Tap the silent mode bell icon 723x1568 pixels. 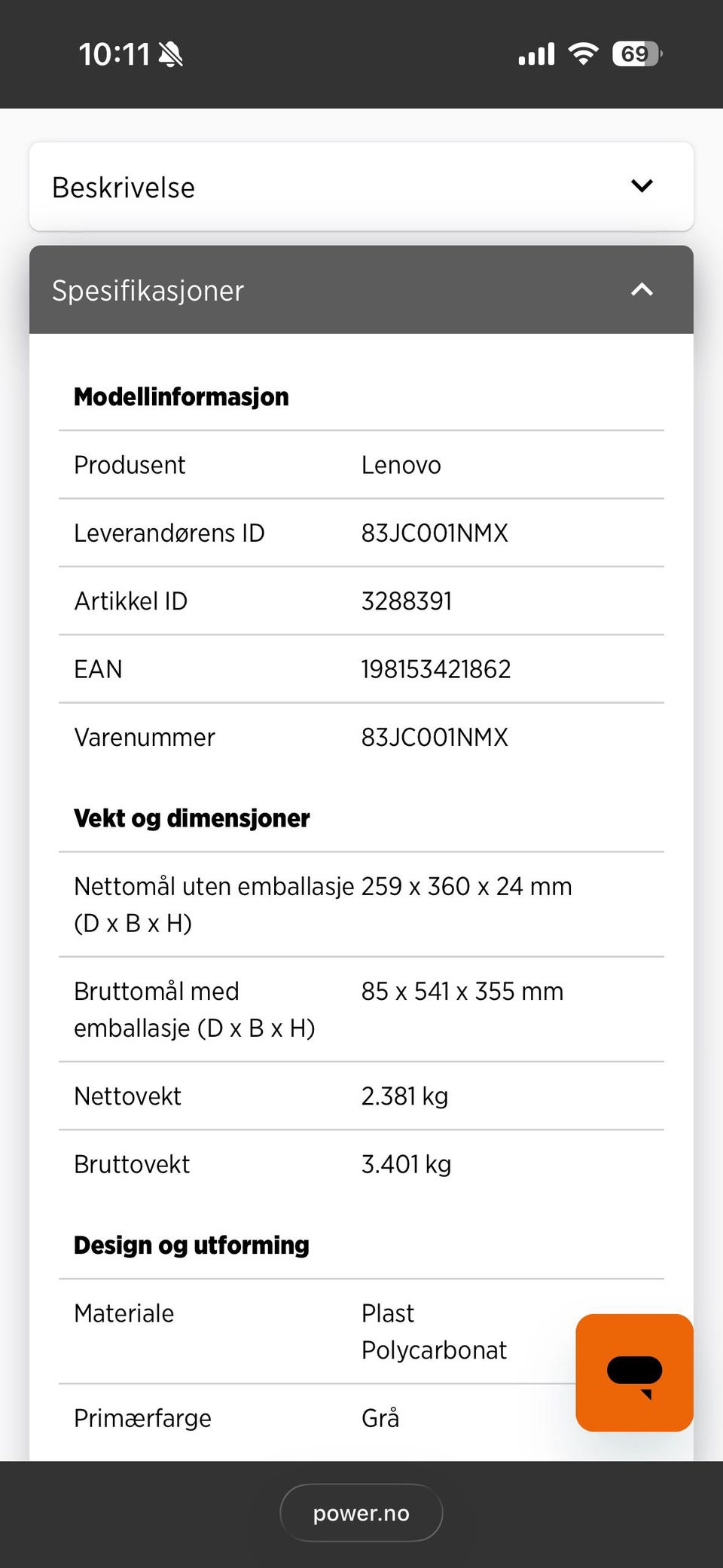pos(171,54)
